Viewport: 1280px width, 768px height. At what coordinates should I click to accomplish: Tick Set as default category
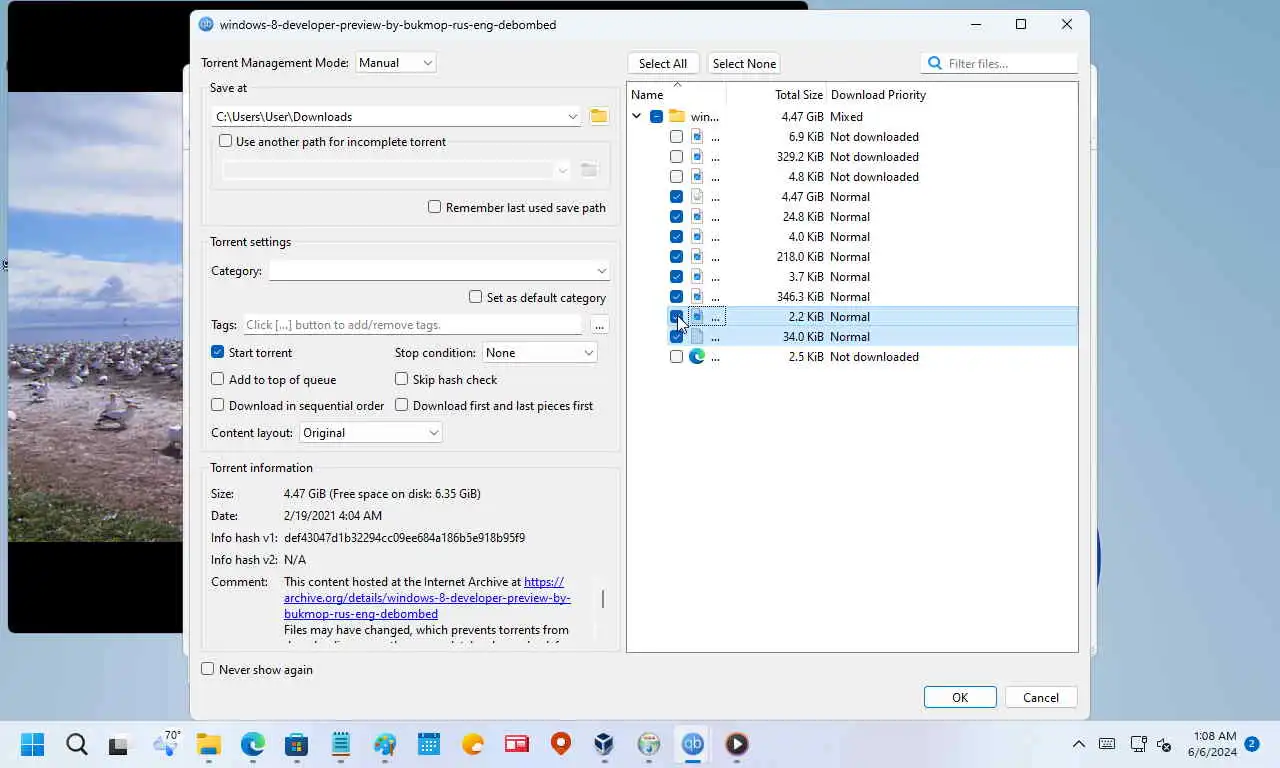point(476,297)
